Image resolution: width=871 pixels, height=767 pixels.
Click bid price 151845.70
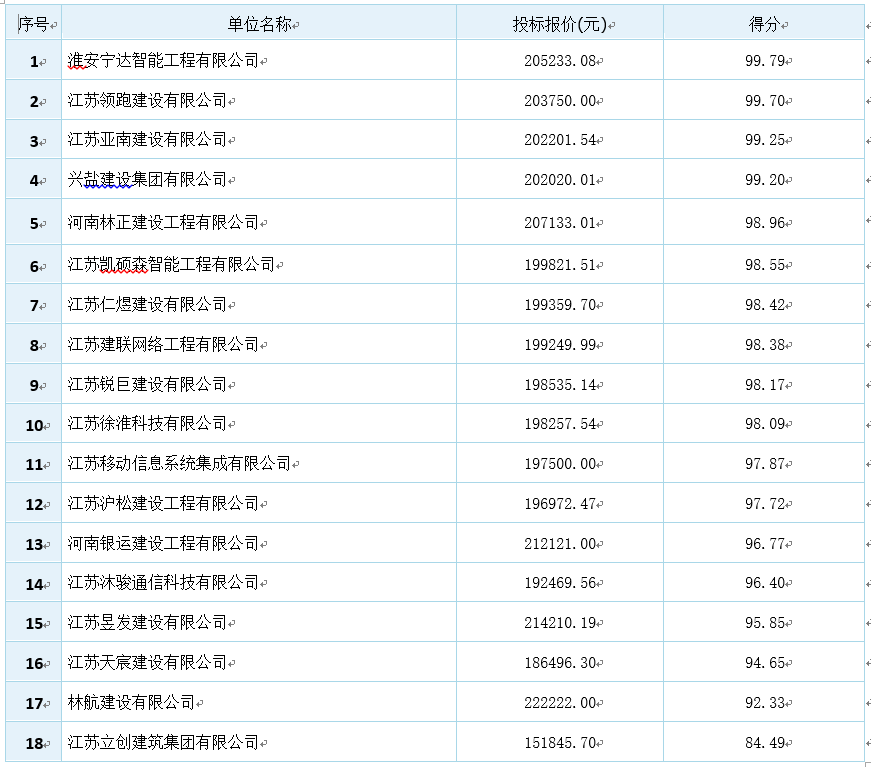pos(560,743)
